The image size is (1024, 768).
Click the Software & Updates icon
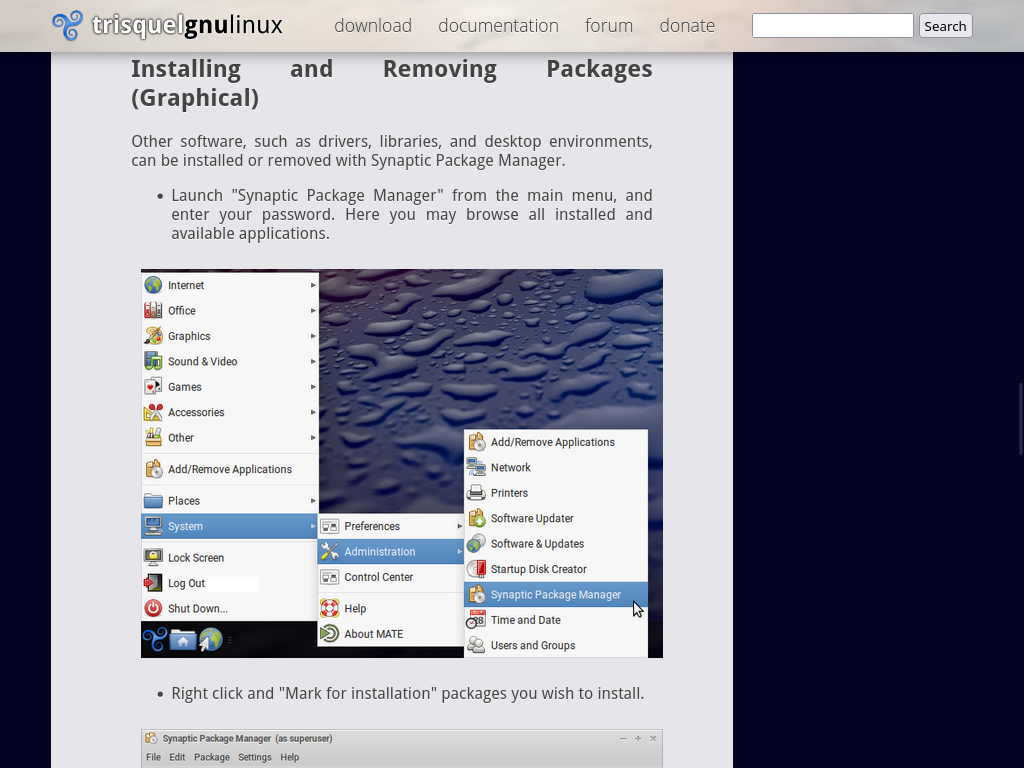coord(477,543)
